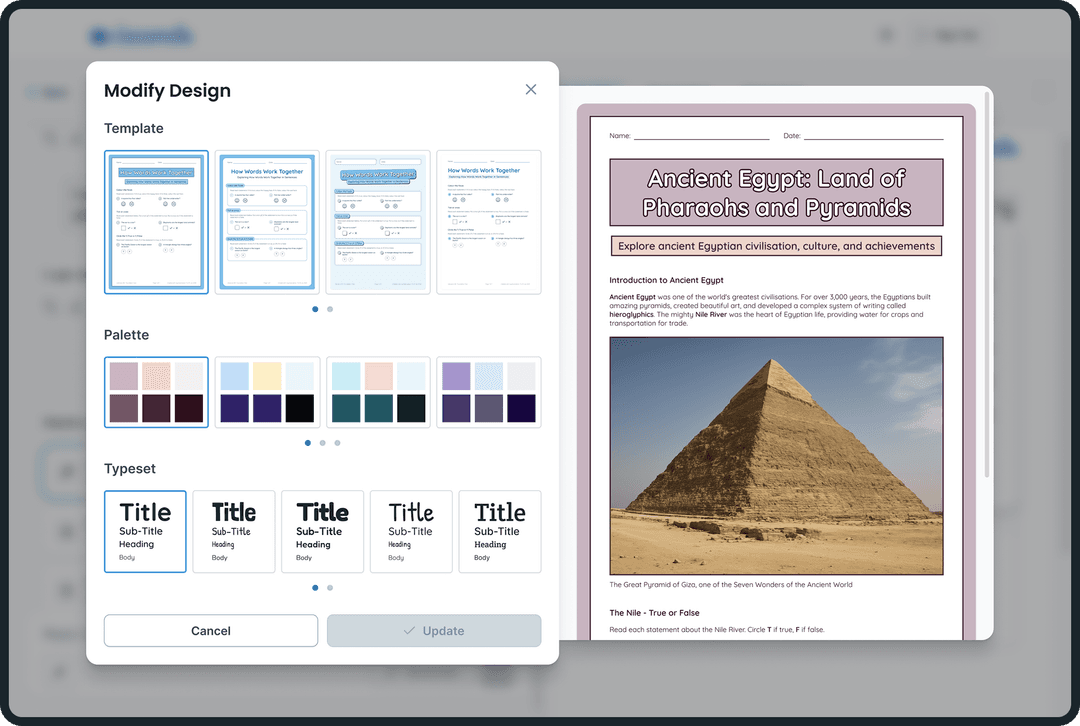Viewport: 1080px width, 726px height.
Task: Pick the third heavy typeset style
Action: [x=322, y=531]
